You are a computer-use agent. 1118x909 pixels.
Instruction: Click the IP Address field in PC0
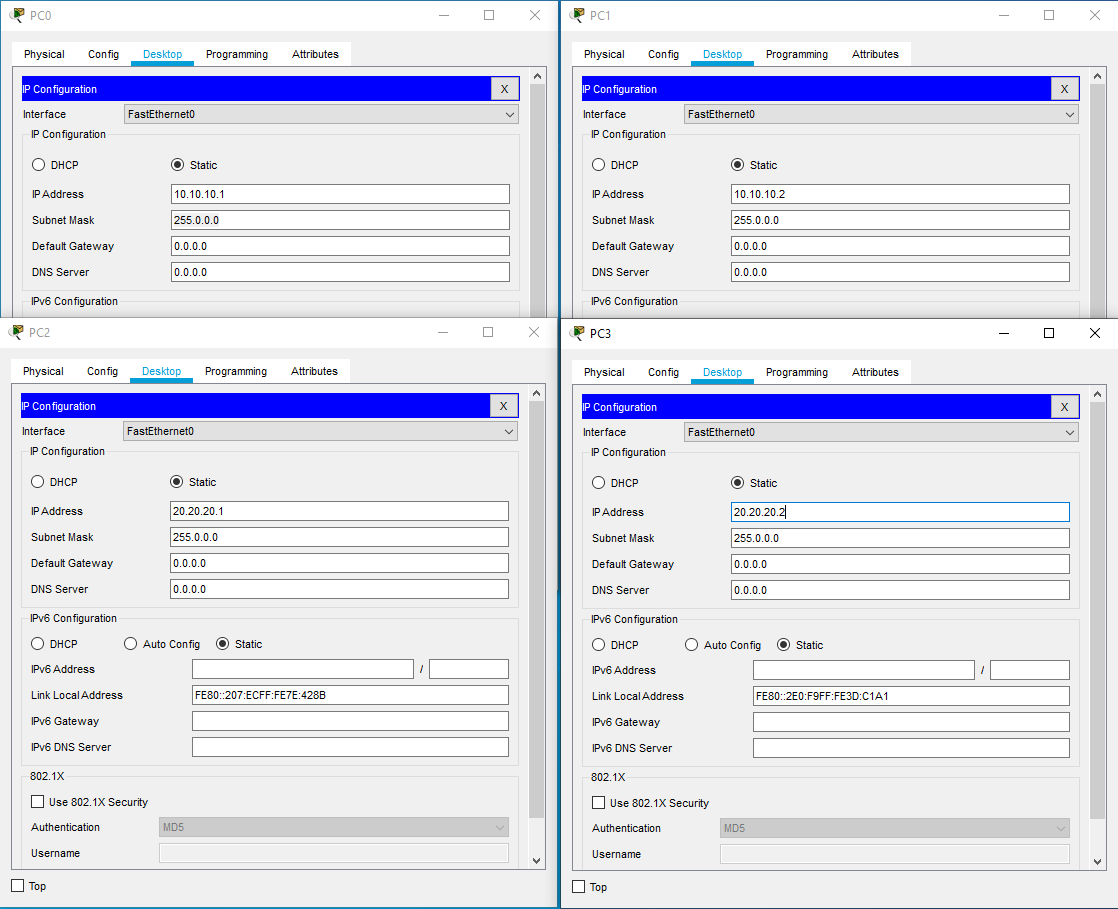[x=340, y=194]
